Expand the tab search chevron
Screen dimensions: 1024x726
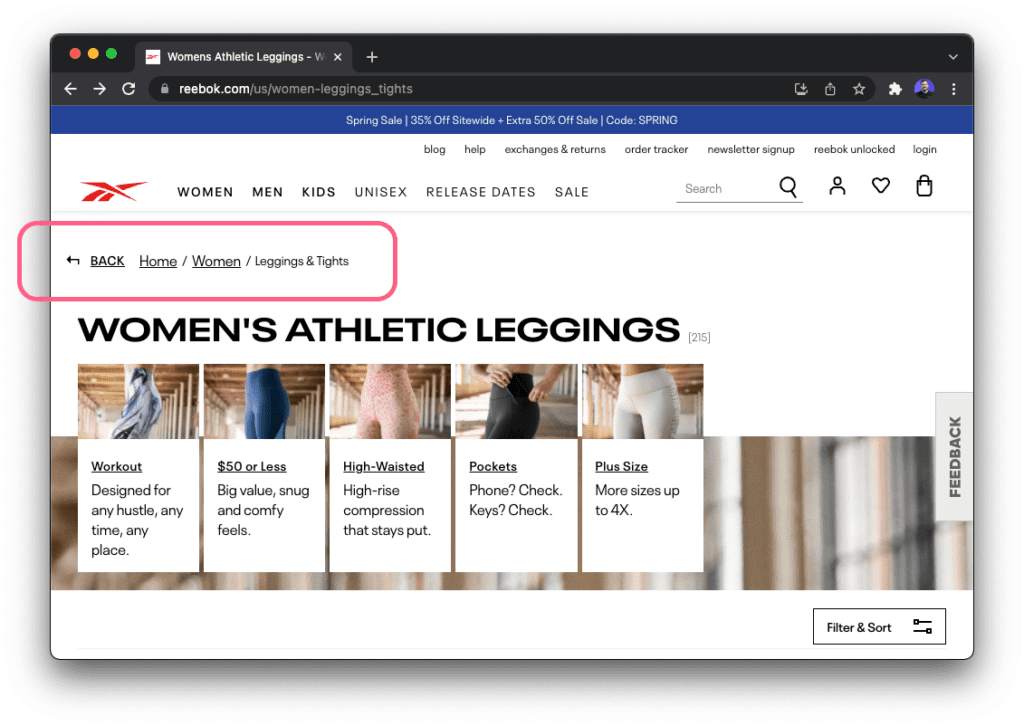click(953, 57)
